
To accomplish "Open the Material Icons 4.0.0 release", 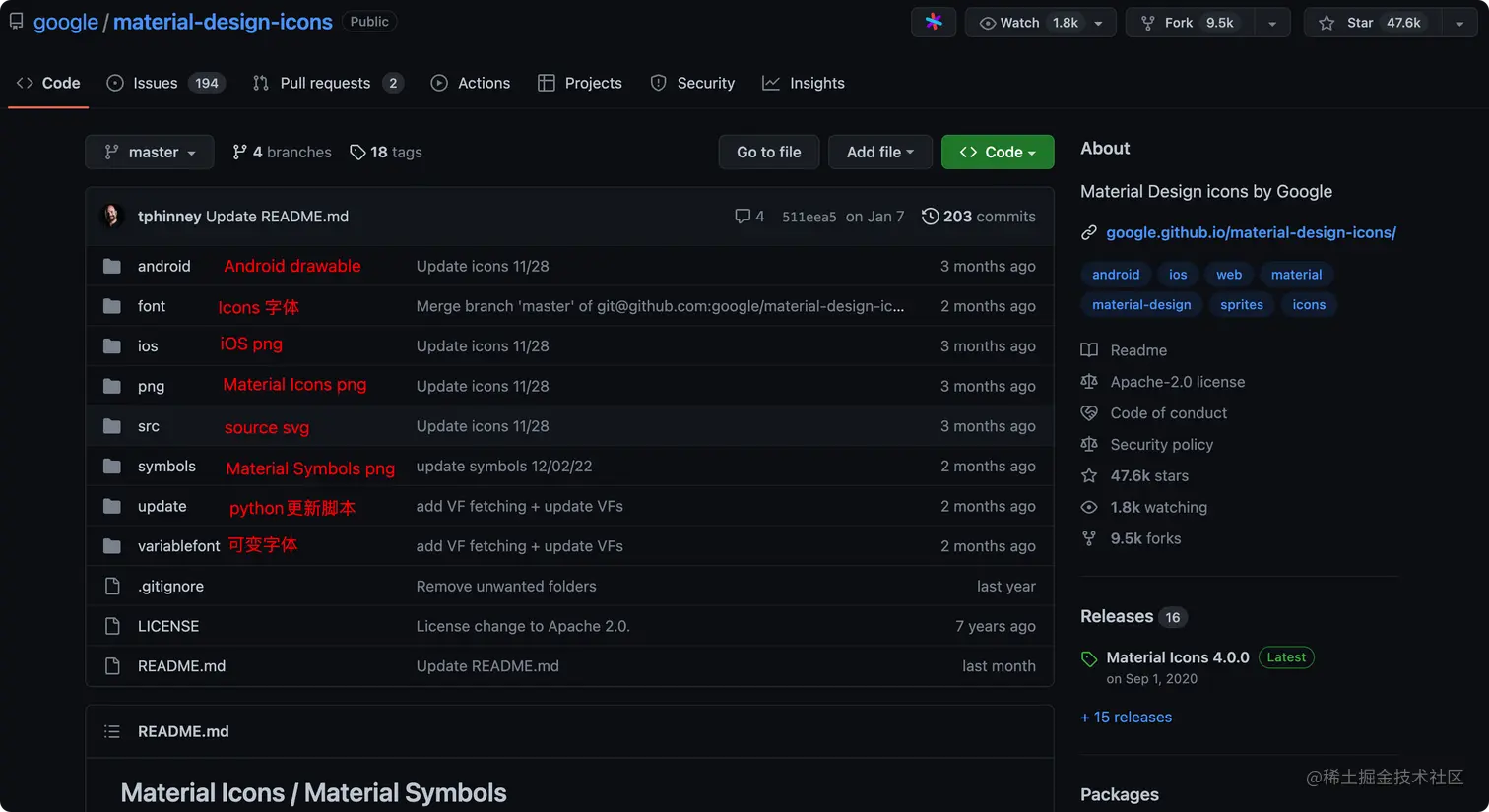I will [1178, 657].
